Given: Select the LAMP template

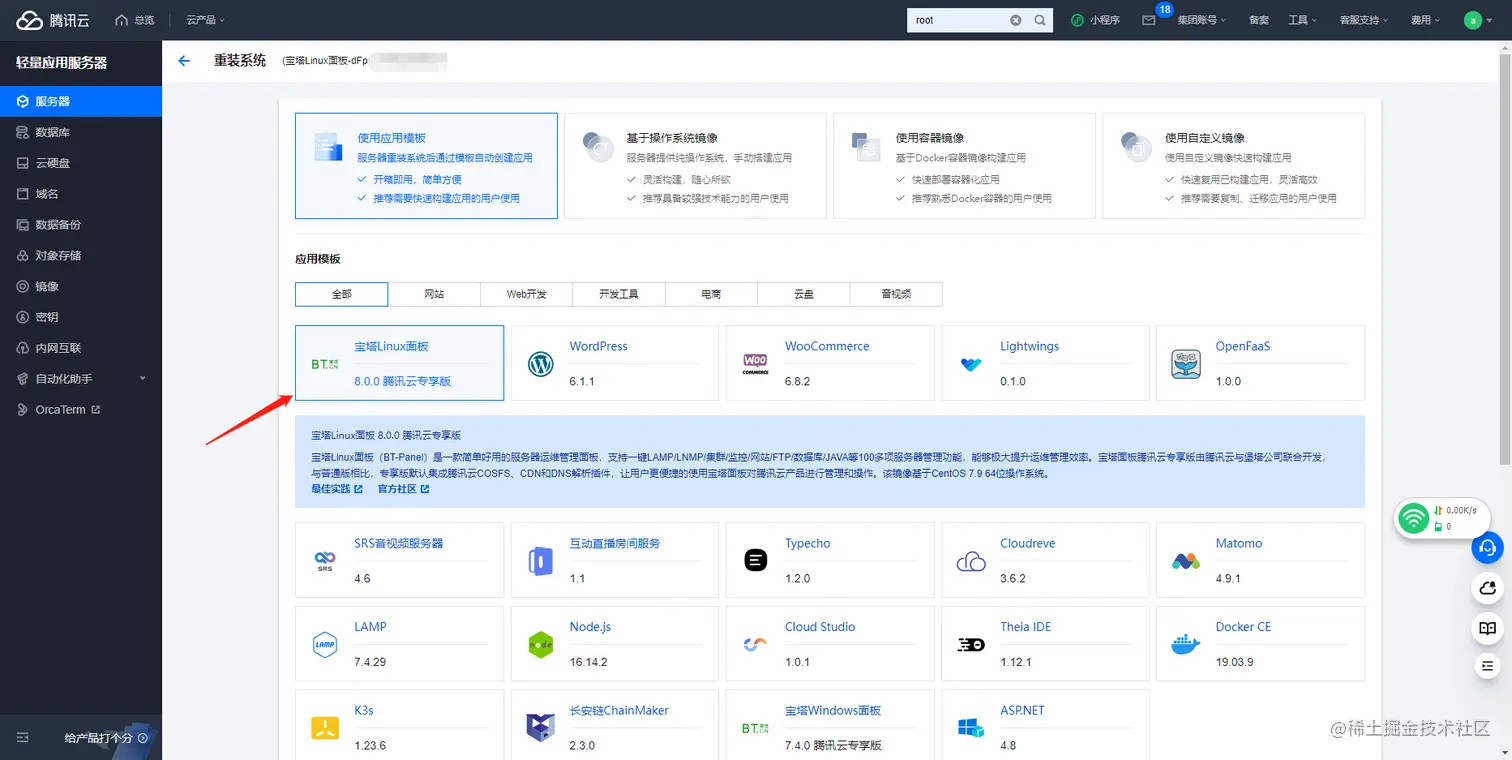Looking at the screenshot, I should tap(399, 644).
